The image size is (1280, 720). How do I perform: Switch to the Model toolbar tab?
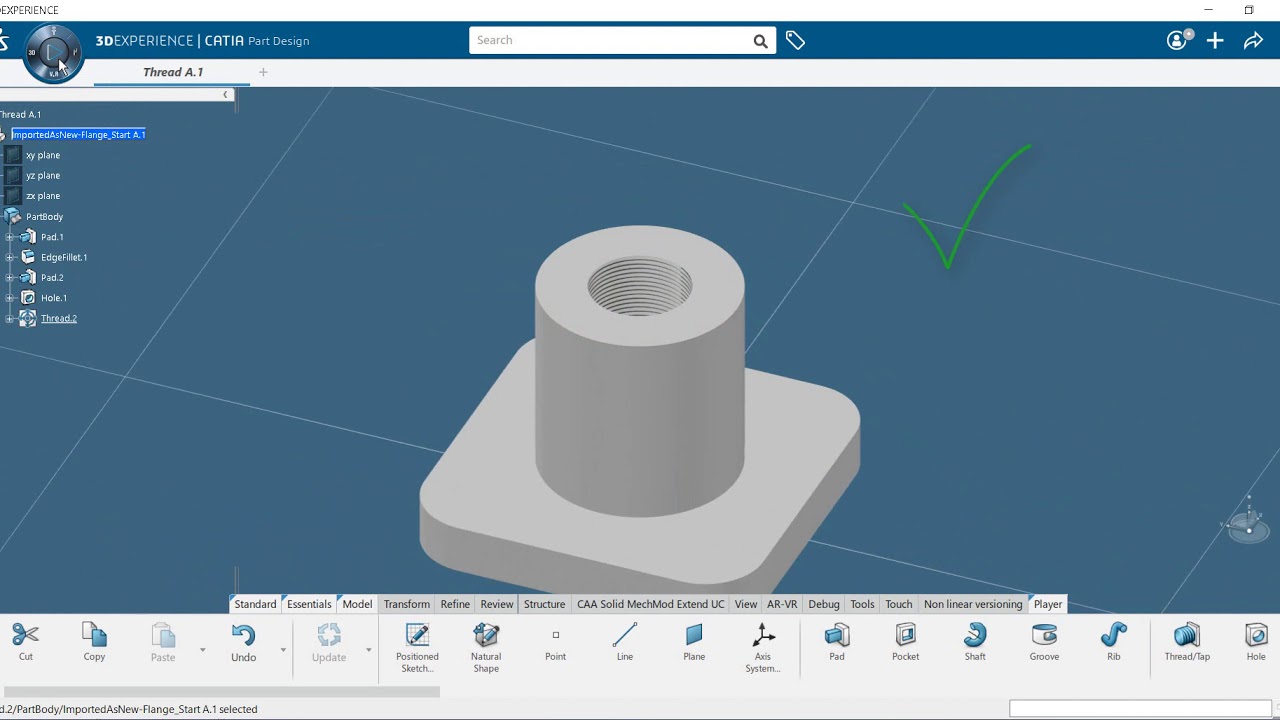coord(357,604)
